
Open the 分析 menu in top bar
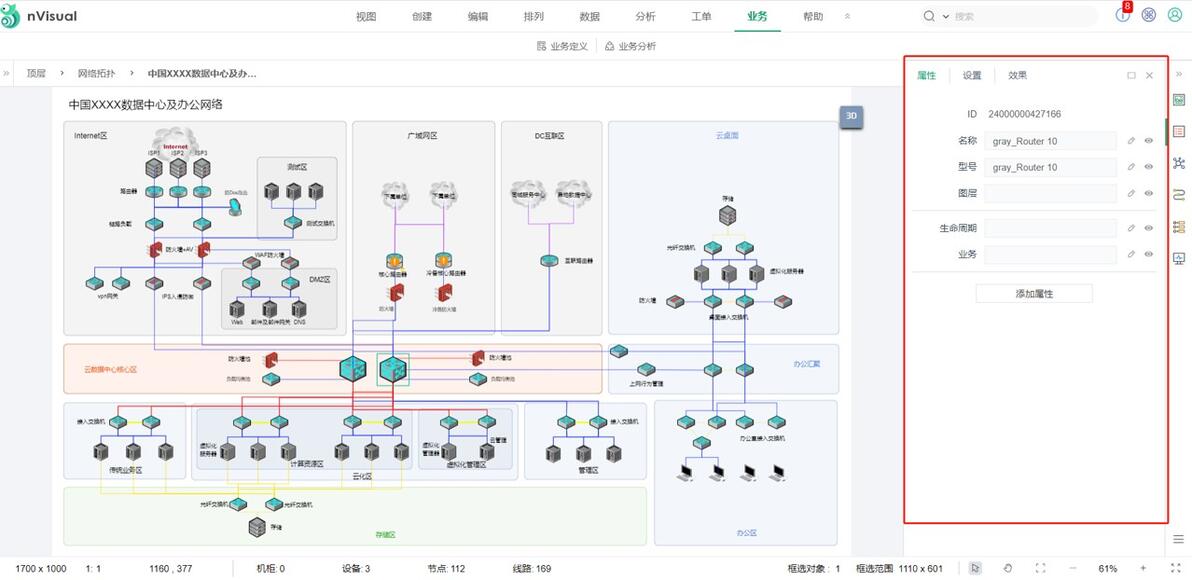(646, 16)
